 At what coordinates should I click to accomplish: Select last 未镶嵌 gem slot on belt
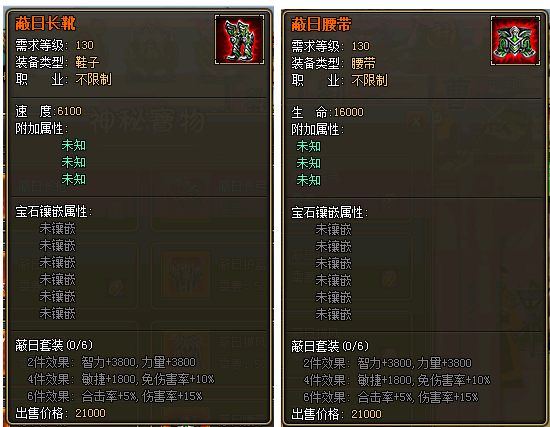333,314
